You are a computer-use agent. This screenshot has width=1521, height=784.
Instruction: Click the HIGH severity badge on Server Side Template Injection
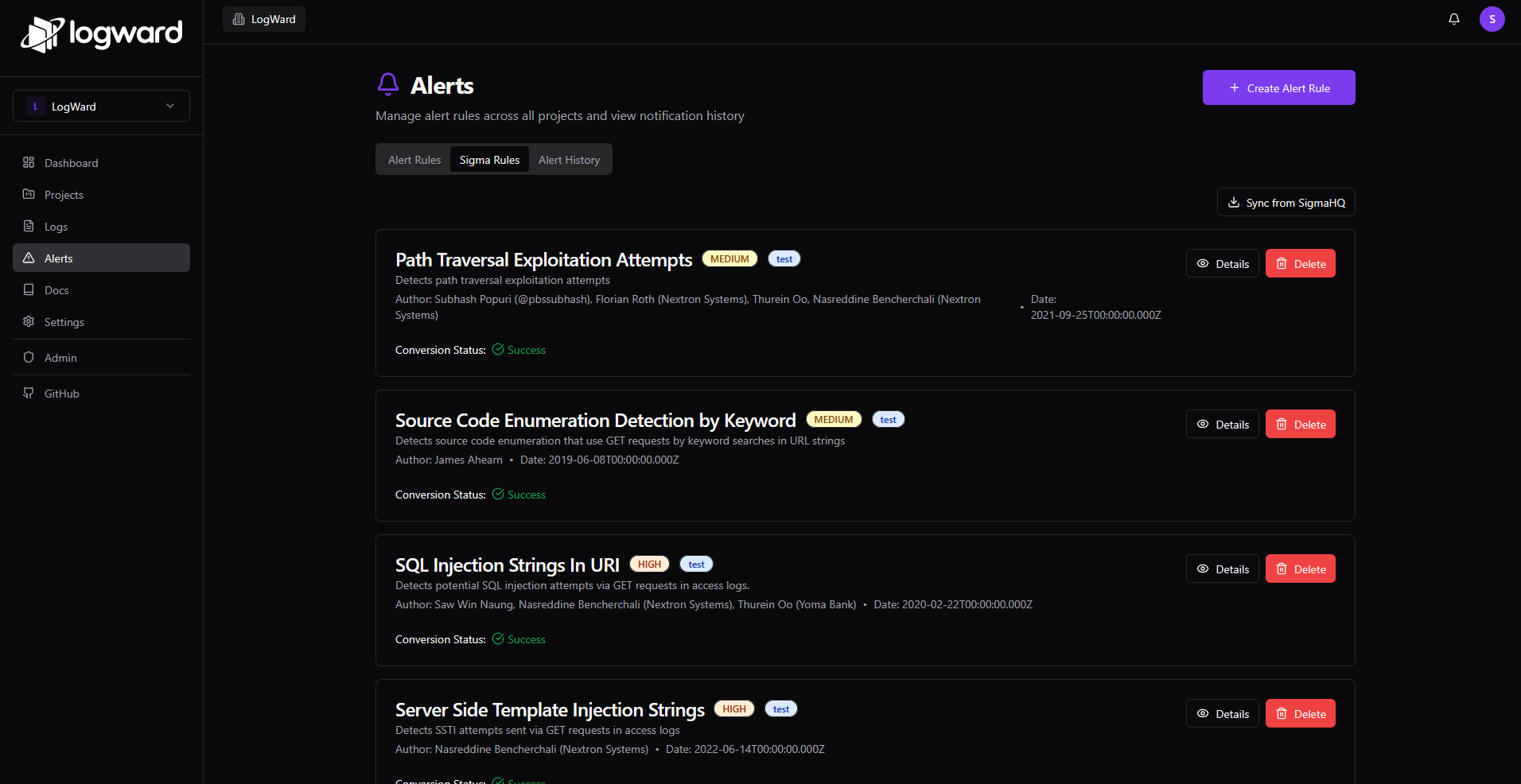[x=733, y=708]
